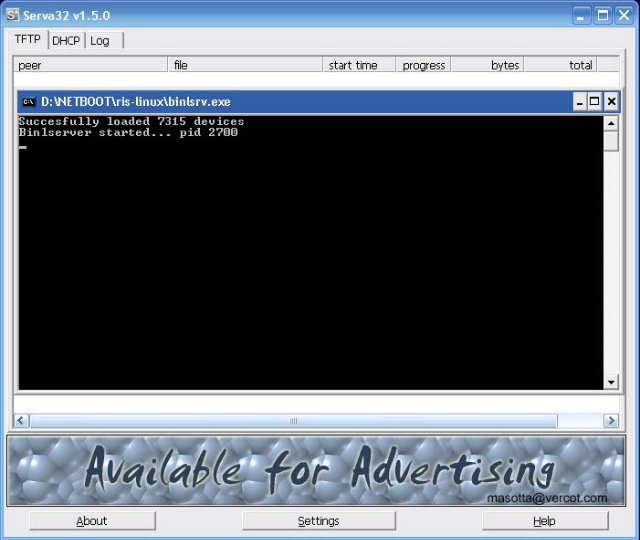Click the Help button

(544, 521)
